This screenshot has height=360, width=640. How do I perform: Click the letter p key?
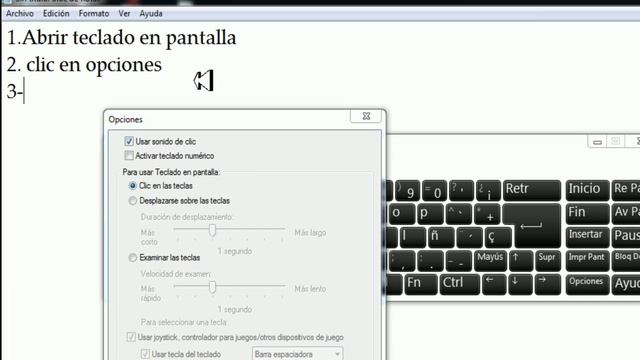click(x=430, y=213)
